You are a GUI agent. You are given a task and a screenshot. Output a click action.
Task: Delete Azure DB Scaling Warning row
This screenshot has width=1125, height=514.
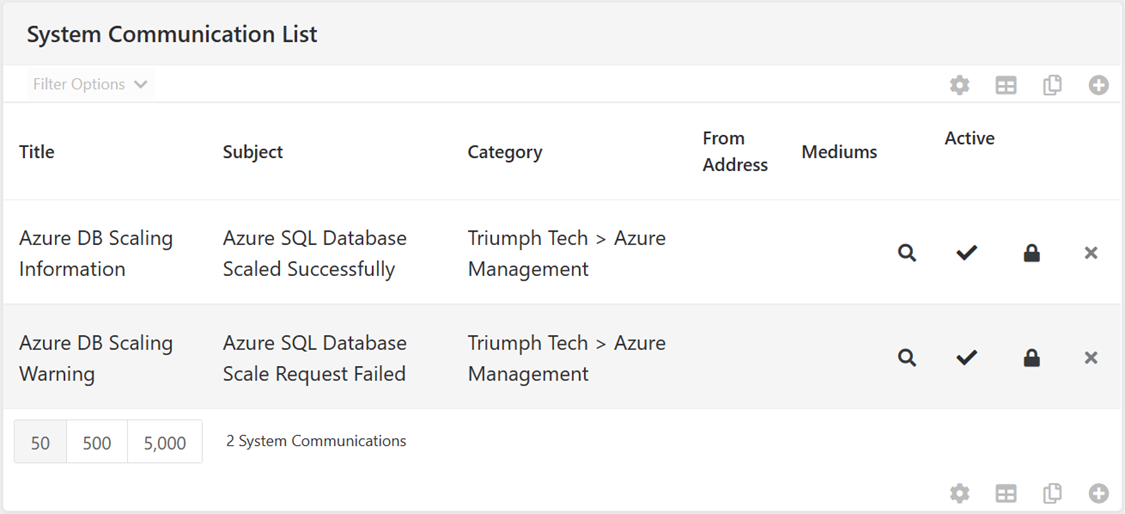pos(1091,358)
